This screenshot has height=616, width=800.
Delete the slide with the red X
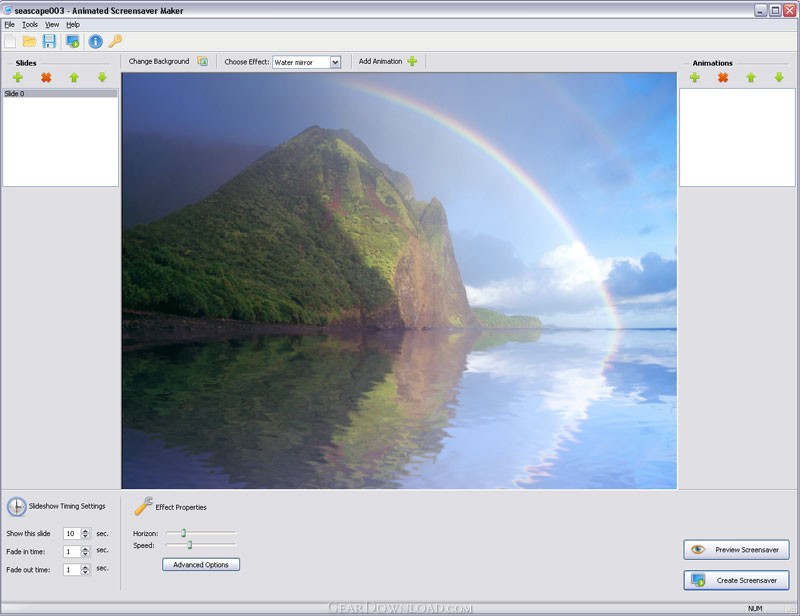coord(46,78)
